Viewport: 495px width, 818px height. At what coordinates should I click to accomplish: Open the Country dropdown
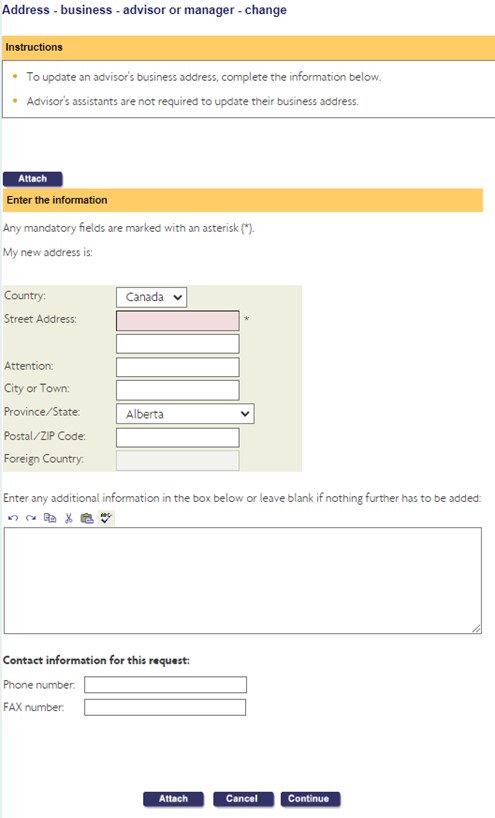pos(151,297)
